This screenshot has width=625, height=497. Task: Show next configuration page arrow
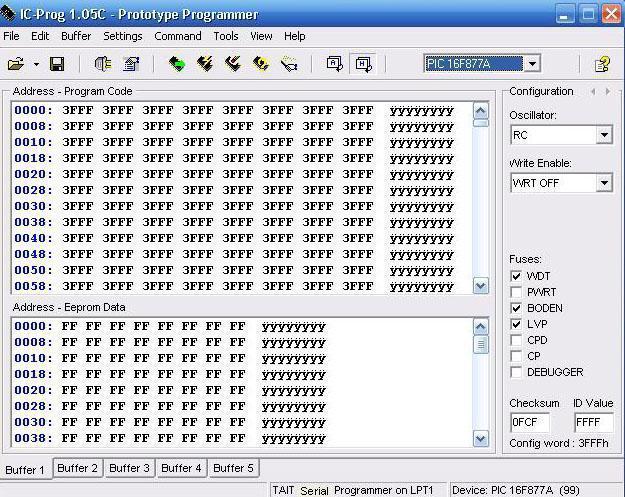pos(607,91)
